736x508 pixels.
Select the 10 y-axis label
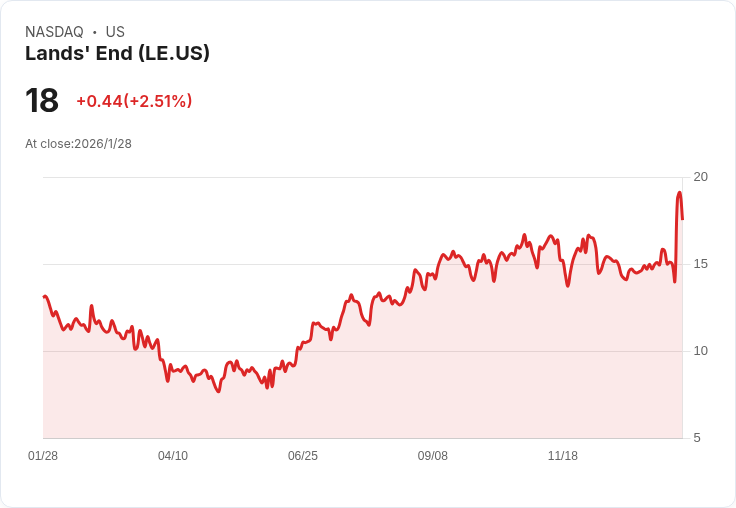pyautogui.click(x=700, y=351)
